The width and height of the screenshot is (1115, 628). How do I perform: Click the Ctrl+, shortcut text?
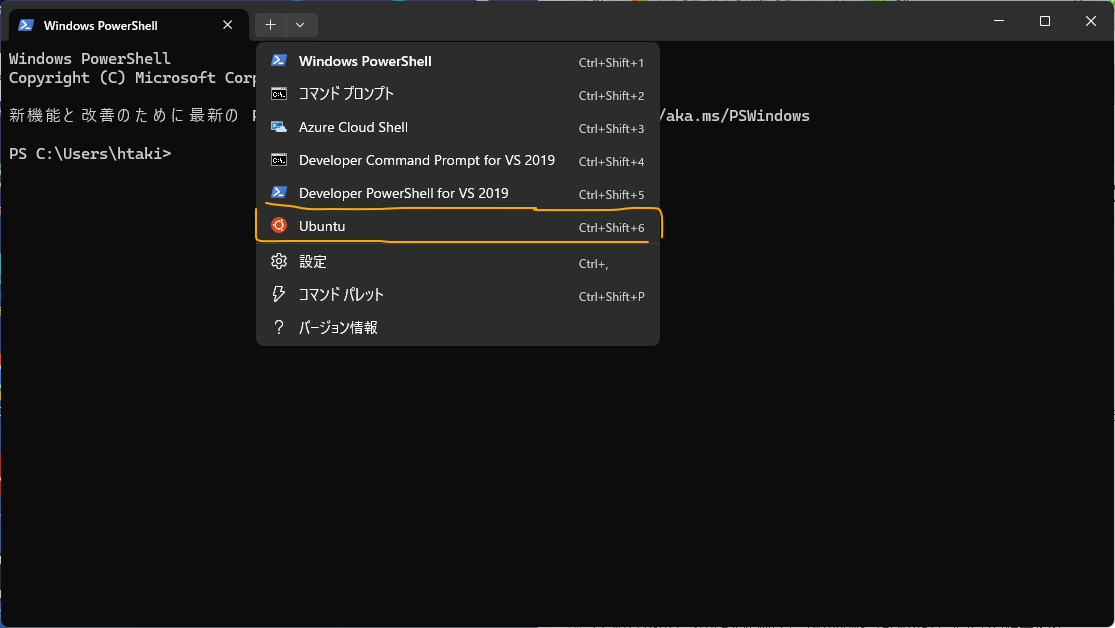594,264
